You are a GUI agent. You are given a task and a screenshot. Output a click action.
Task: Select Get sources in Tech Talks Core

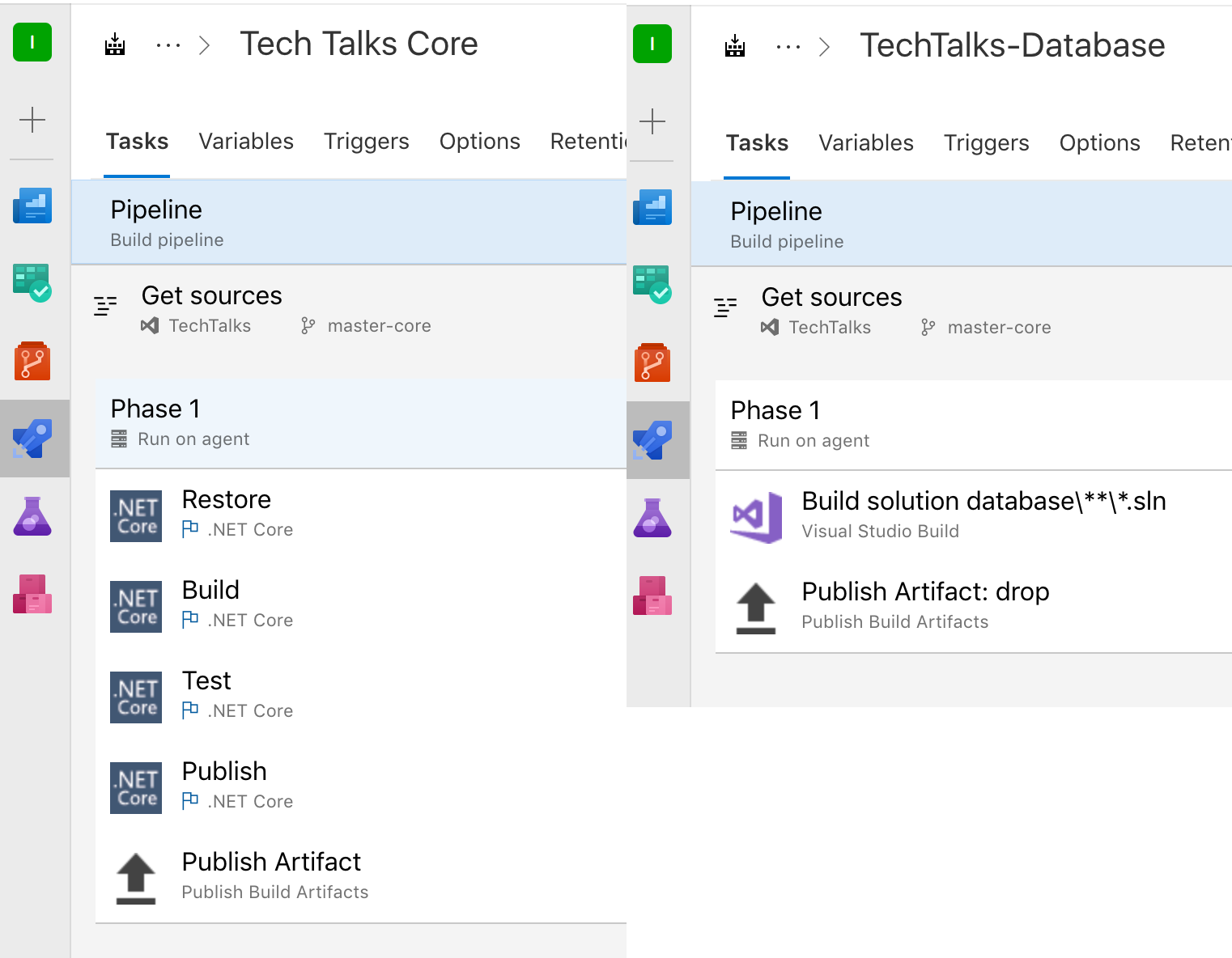point(349,309)
